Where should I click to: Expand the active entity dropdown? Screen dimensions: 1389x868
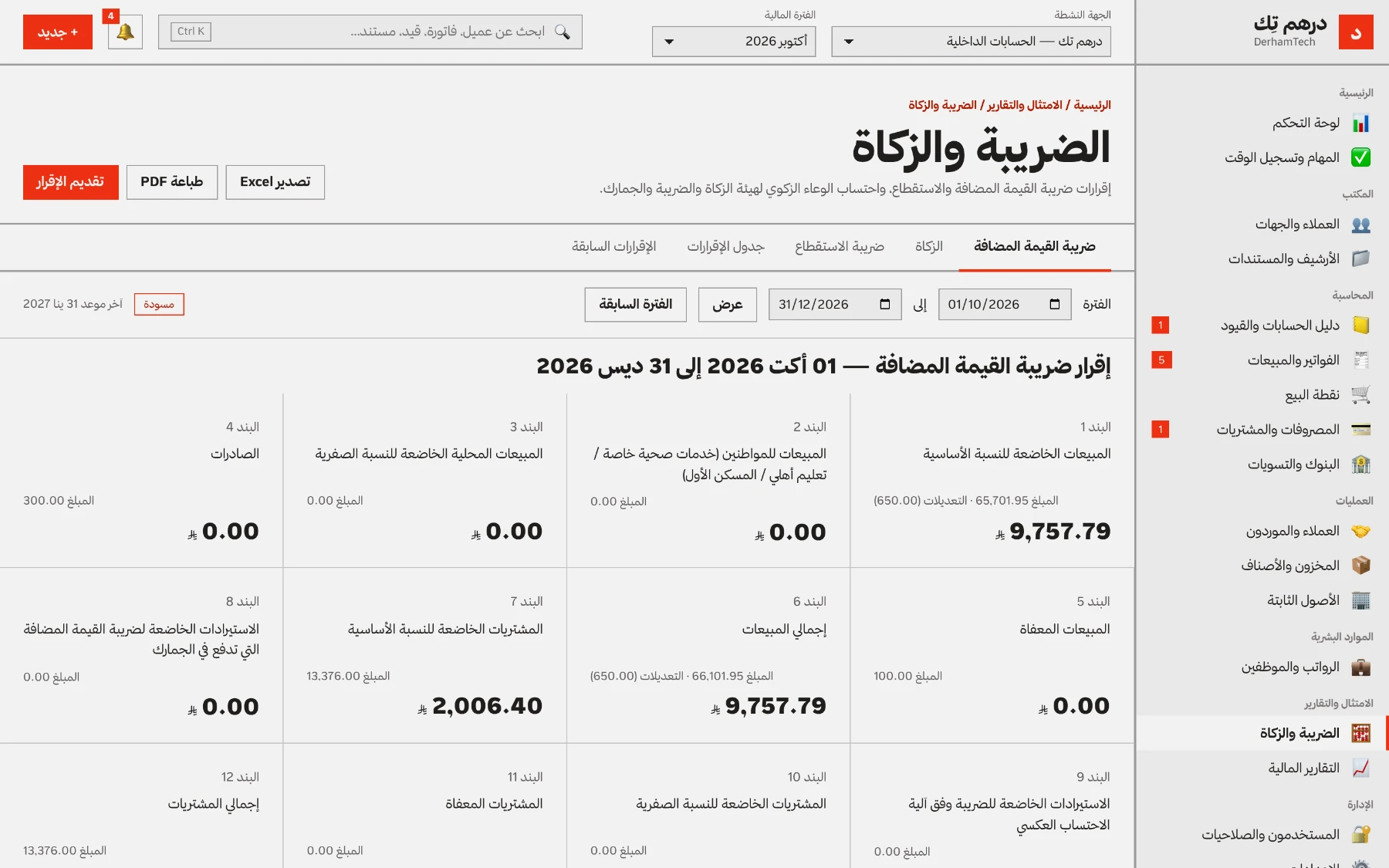coord(971,42)
